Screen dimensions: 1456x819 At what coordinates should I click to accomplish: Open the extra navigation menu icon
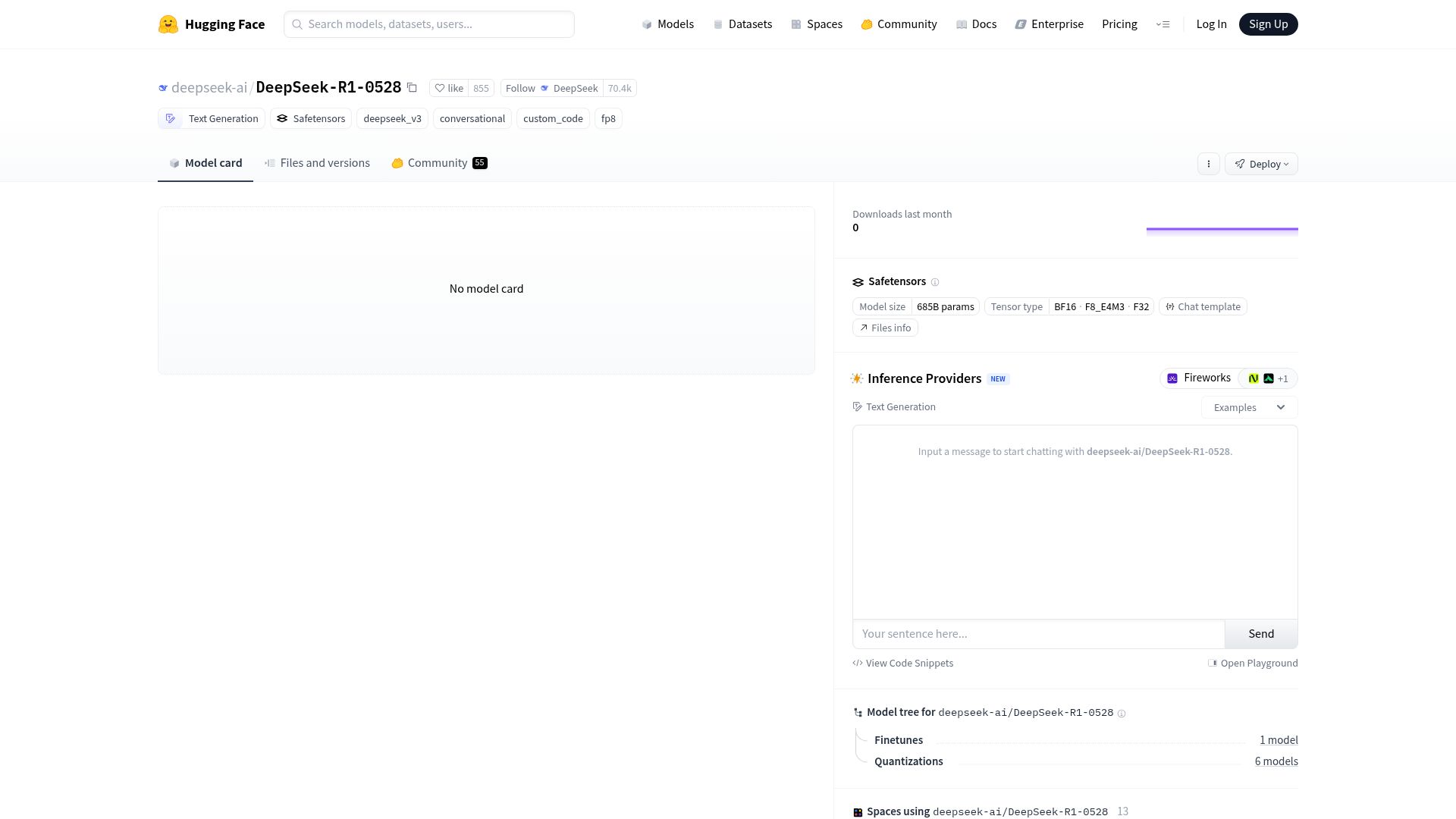(x=1163, y=24)
